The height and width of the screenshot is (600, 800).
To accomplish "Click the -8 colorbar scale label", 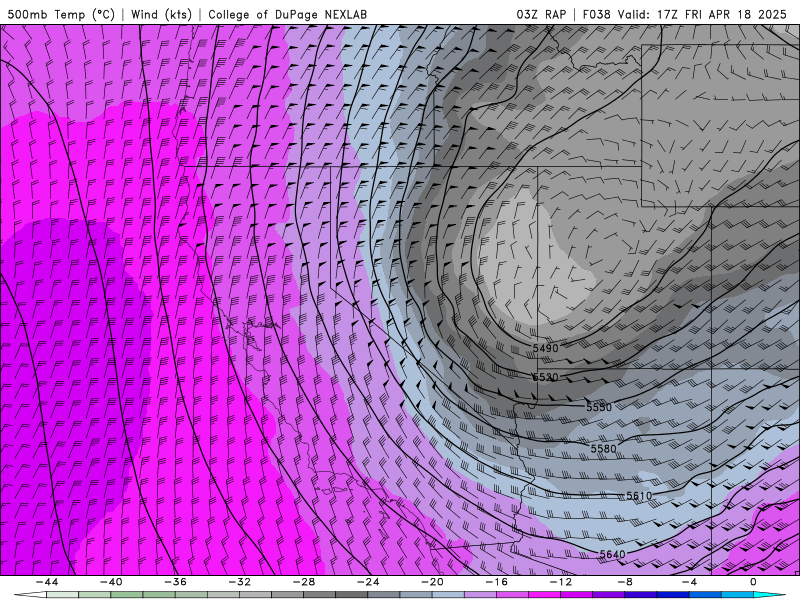I will point(624,582).
